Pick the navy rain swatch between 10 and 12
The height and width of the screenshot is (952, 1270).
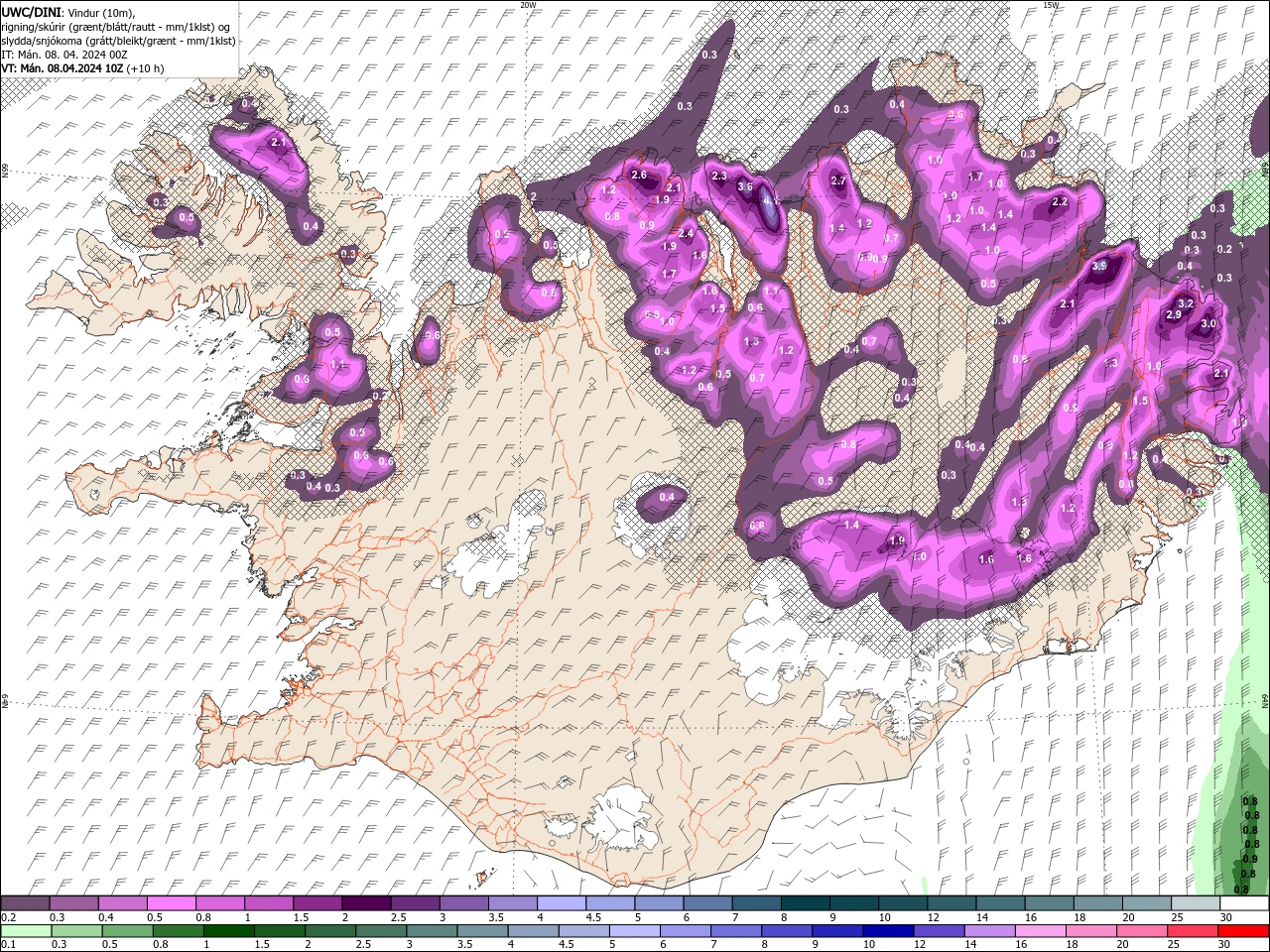(887, 931)
